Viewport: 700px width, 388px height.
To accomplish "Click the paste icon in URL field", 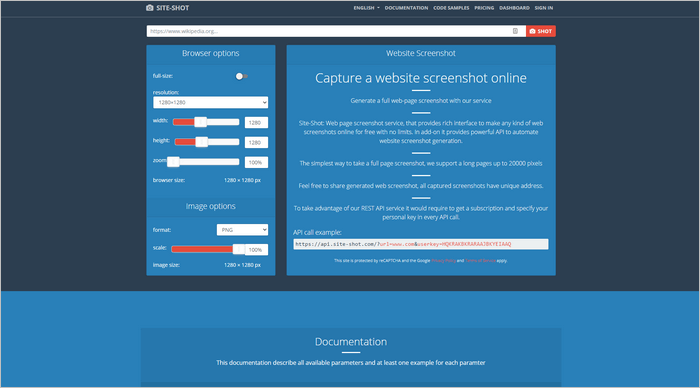I will click(515, 31).
